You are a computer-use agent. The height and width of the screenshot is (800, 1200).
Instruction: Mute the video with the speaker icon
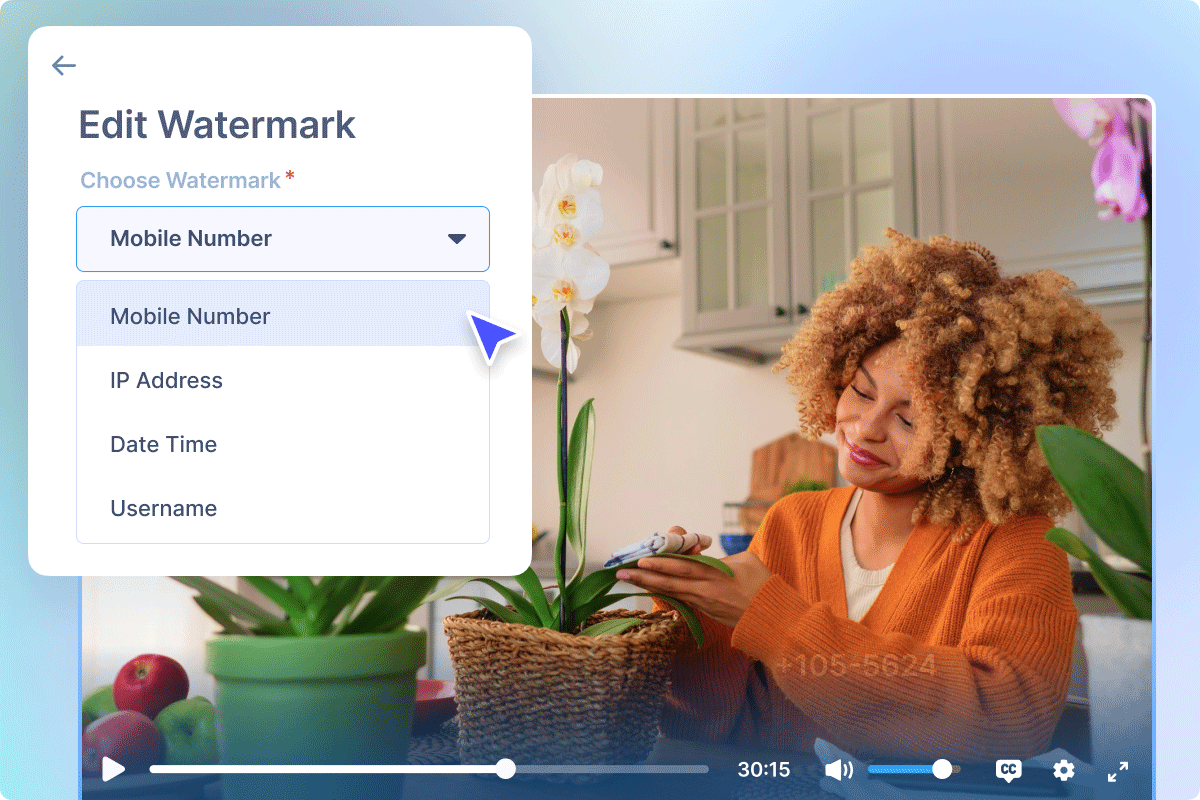[x=838, y=770]
